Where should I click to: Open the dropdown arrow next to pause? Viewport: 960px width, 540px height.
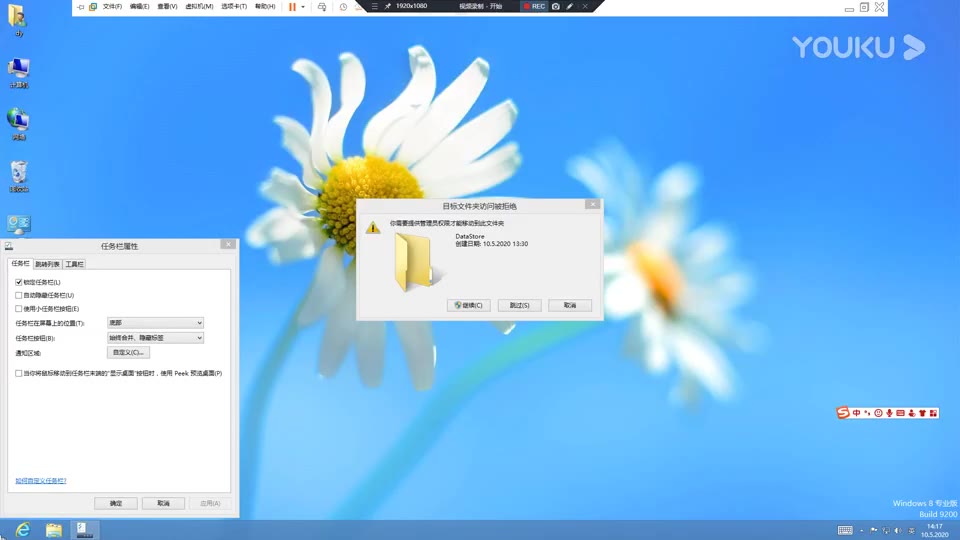302,7
